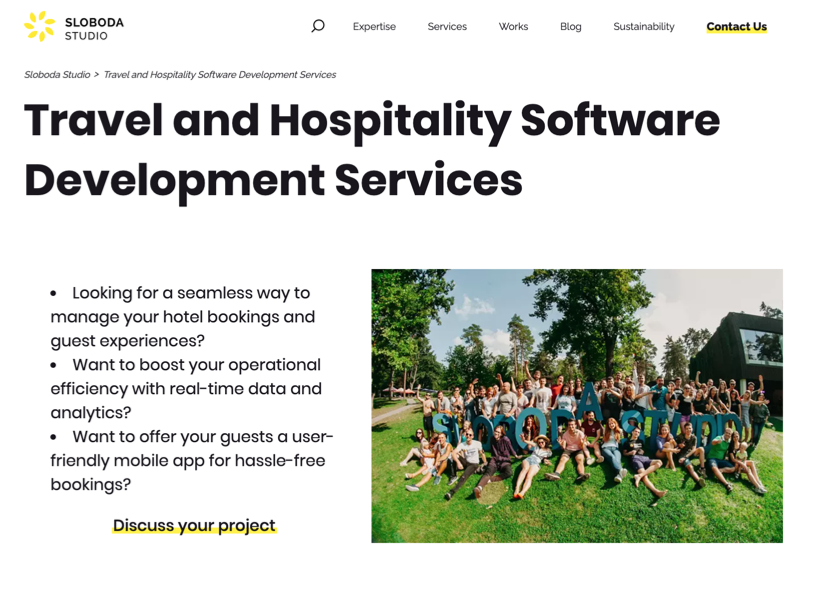Click the yellow starburst logo mark
The image size is (827, 589).
pos(38,24)
